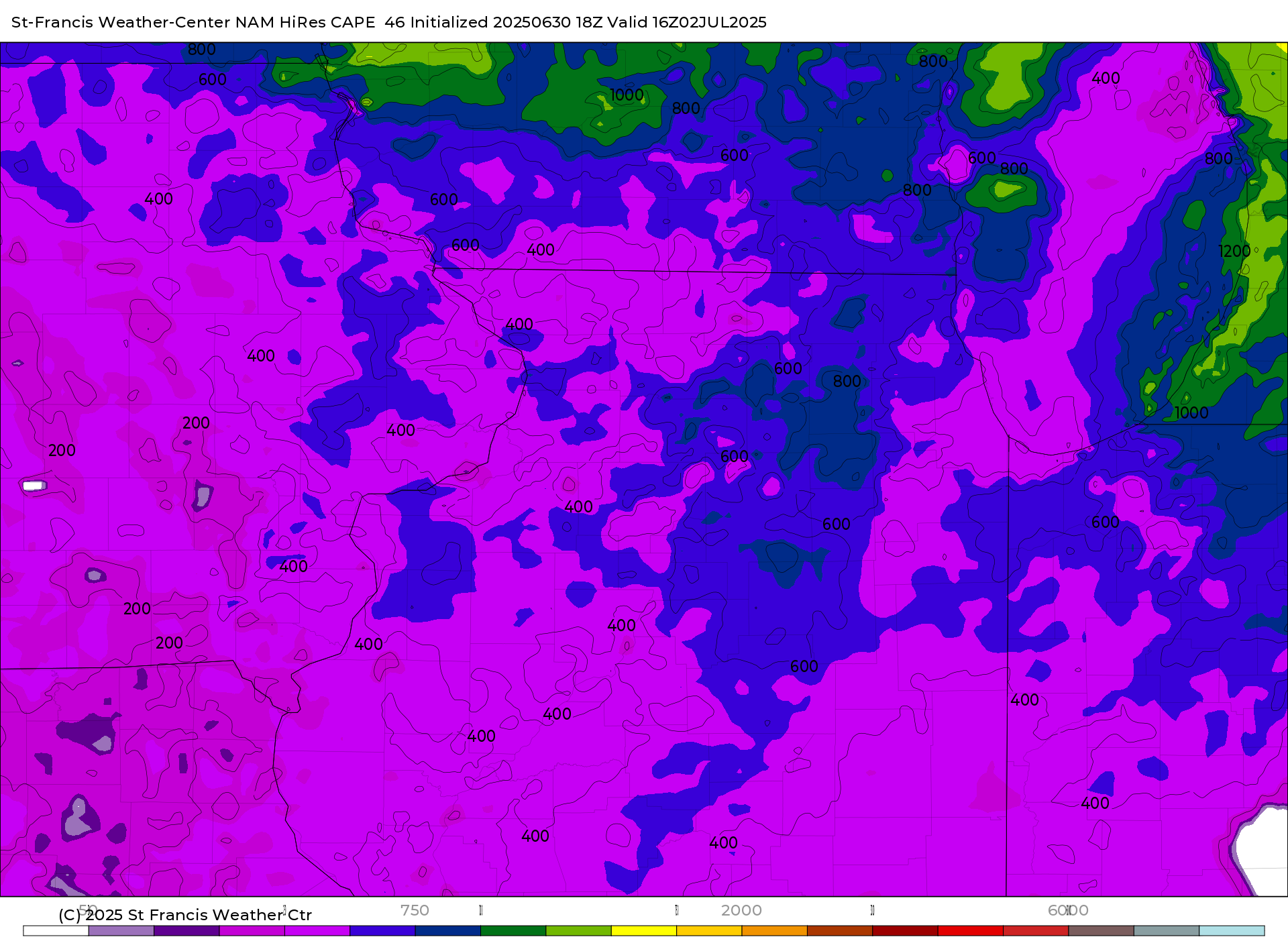This screenshot has height=939, width=1288.
Task: Select the dark purple legend swatch
Action: [x=186, y=931]
